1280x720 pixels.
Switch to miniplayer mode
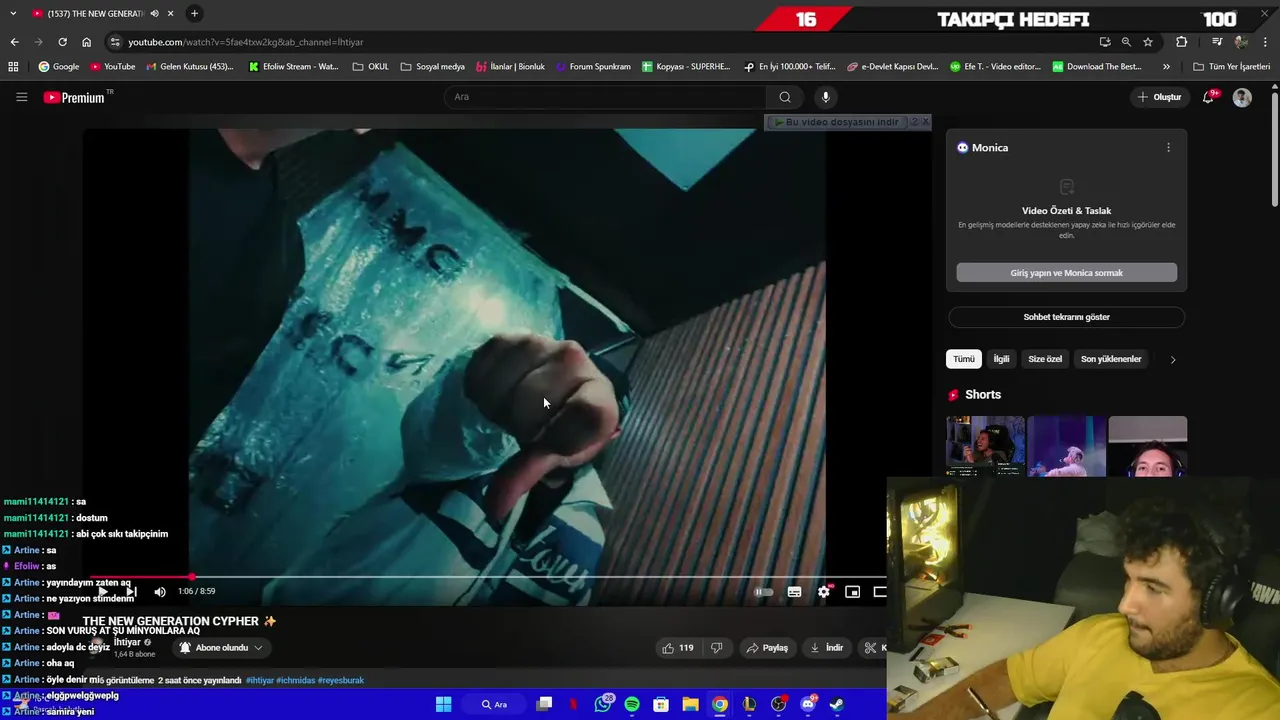click(x=852, y=591)
